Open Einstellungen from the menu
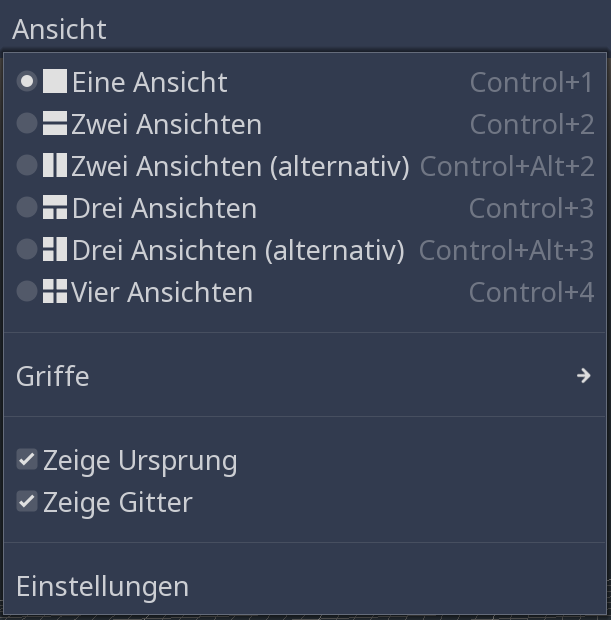This screenshot has height=620, width=611. [305, 586]
